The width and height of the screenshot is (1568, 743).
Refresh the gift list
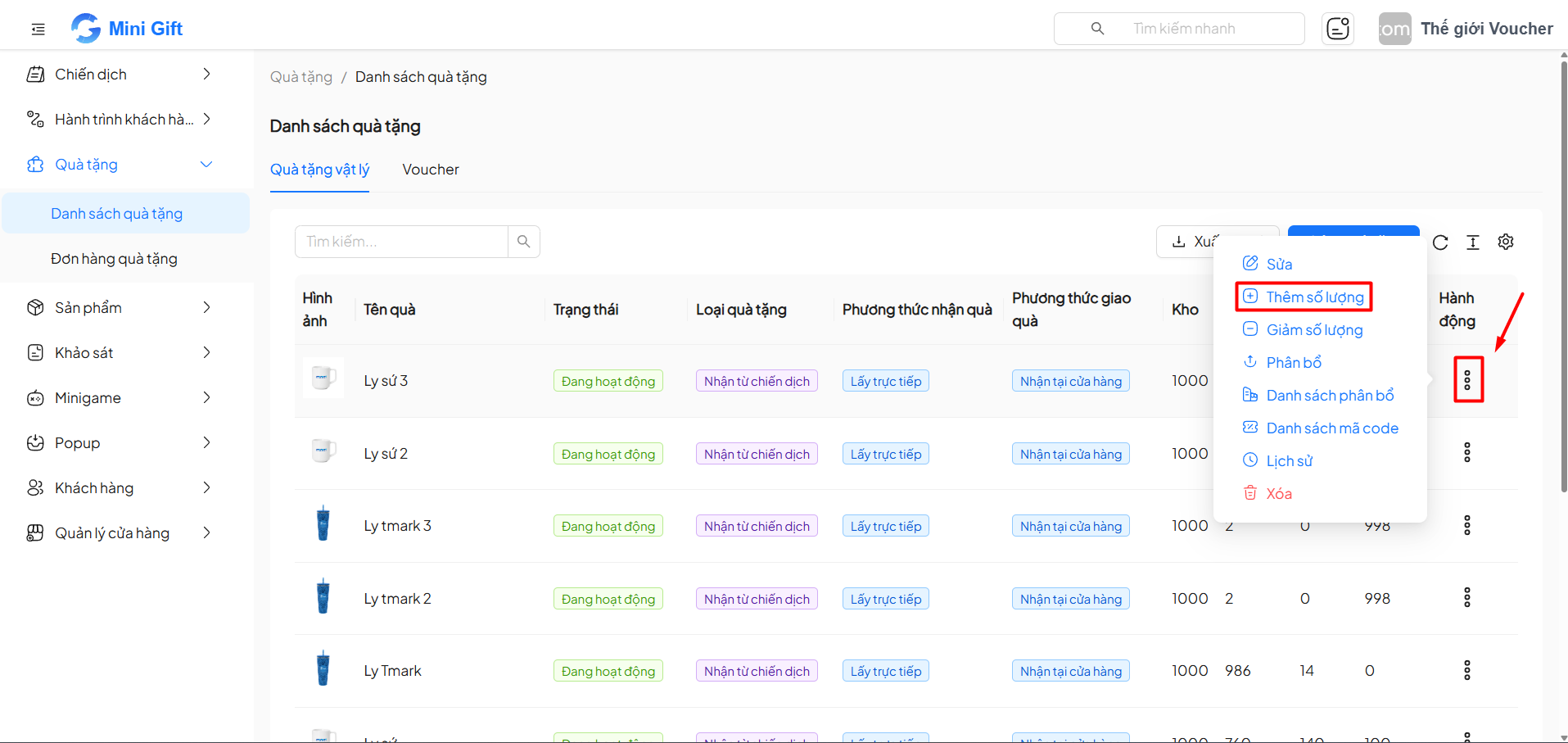1440,242
